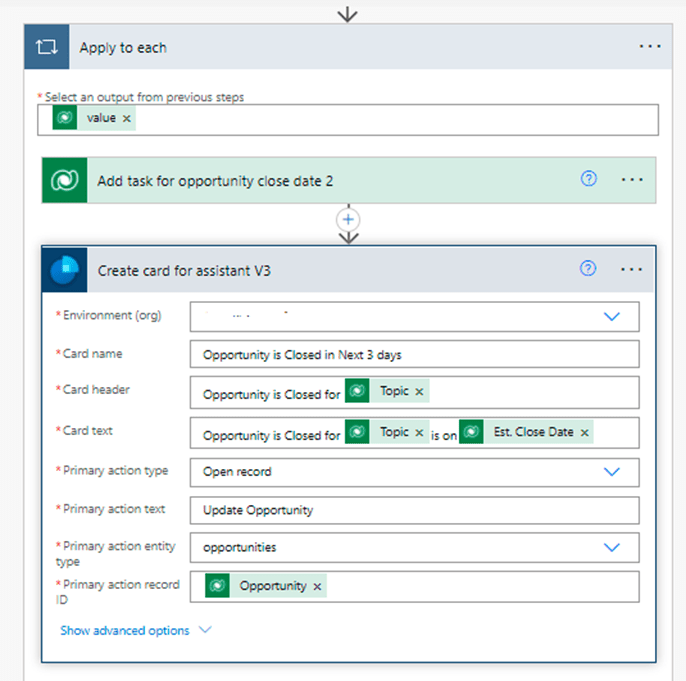686x681 pixels.
Task: Open help for Add task for opportunity action
Action: click(x=589, y=179)
